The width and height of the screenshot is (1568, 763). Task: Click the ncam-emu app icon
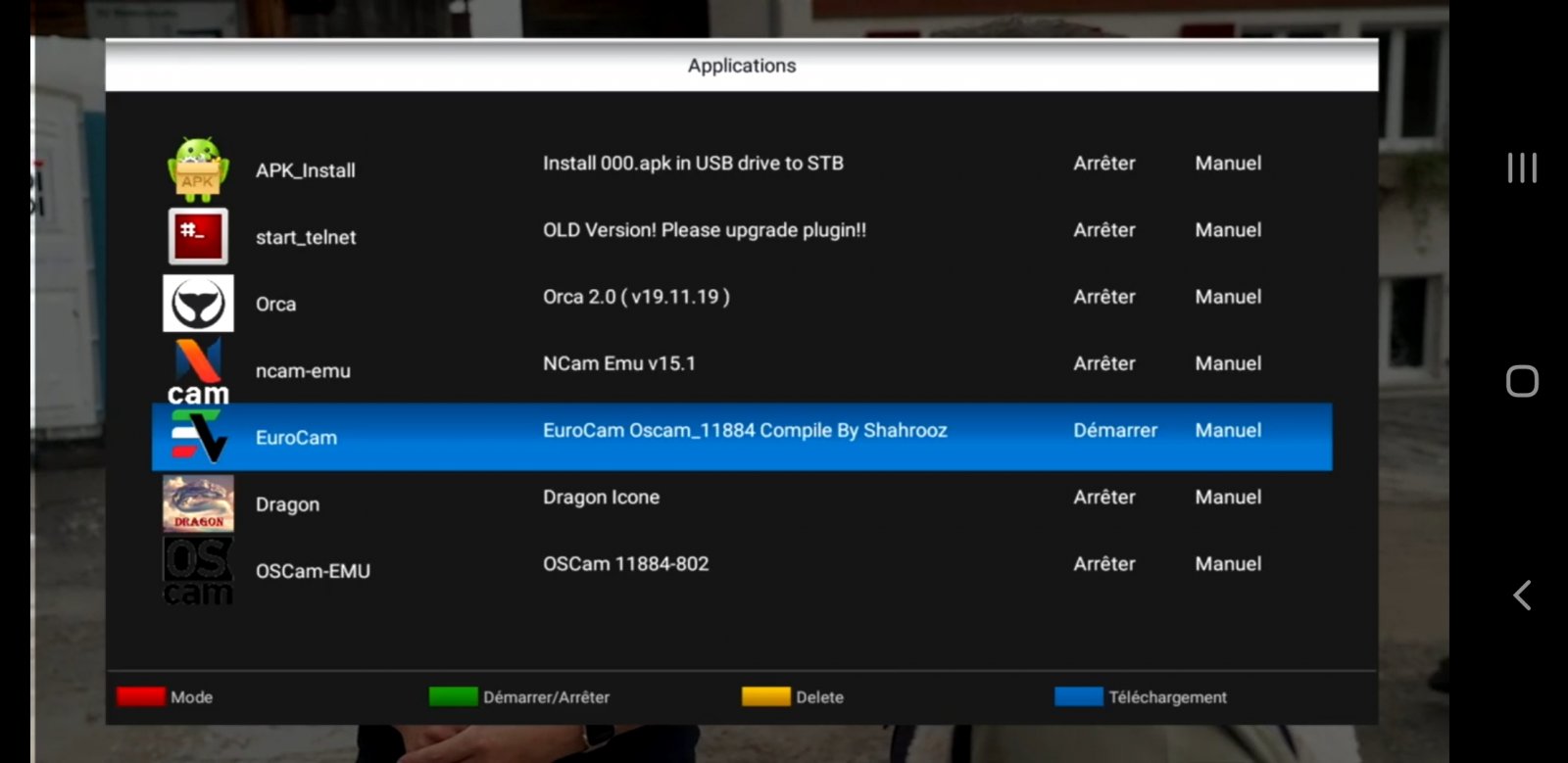pyautogui.click(x=198, y=370)
